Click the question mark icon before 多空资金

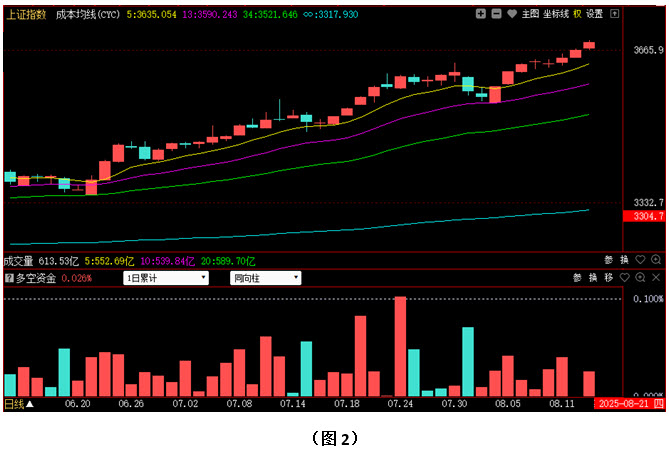9,278
